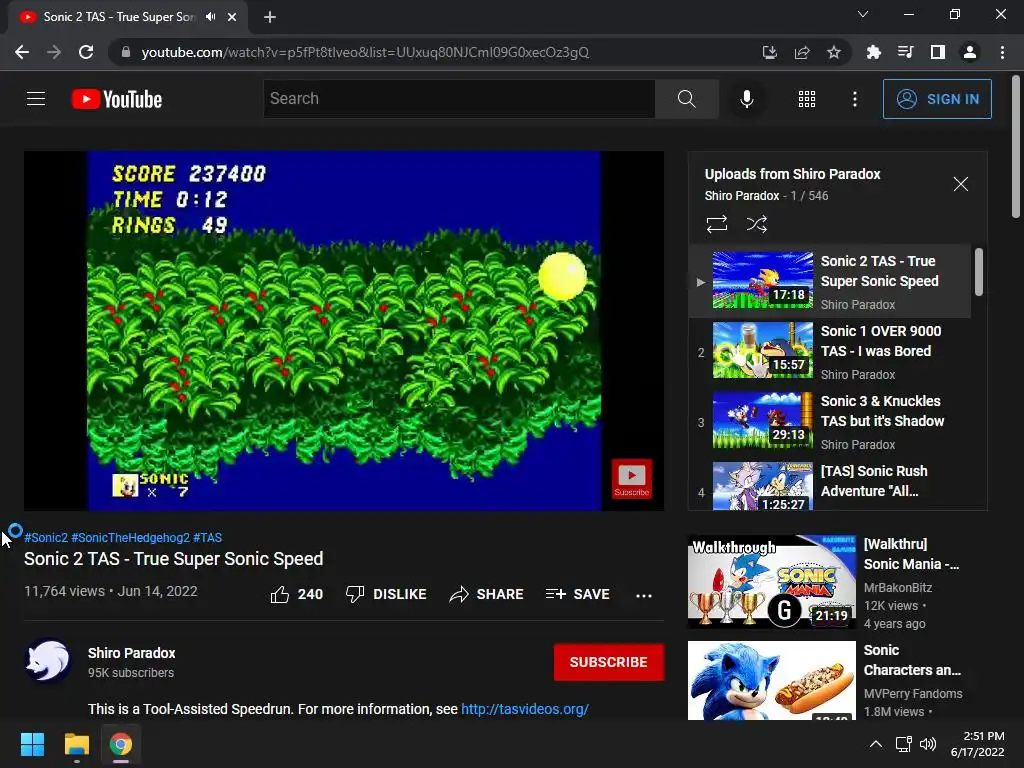
Task: Show hidden system tray icons
Action: coord(876,744)
